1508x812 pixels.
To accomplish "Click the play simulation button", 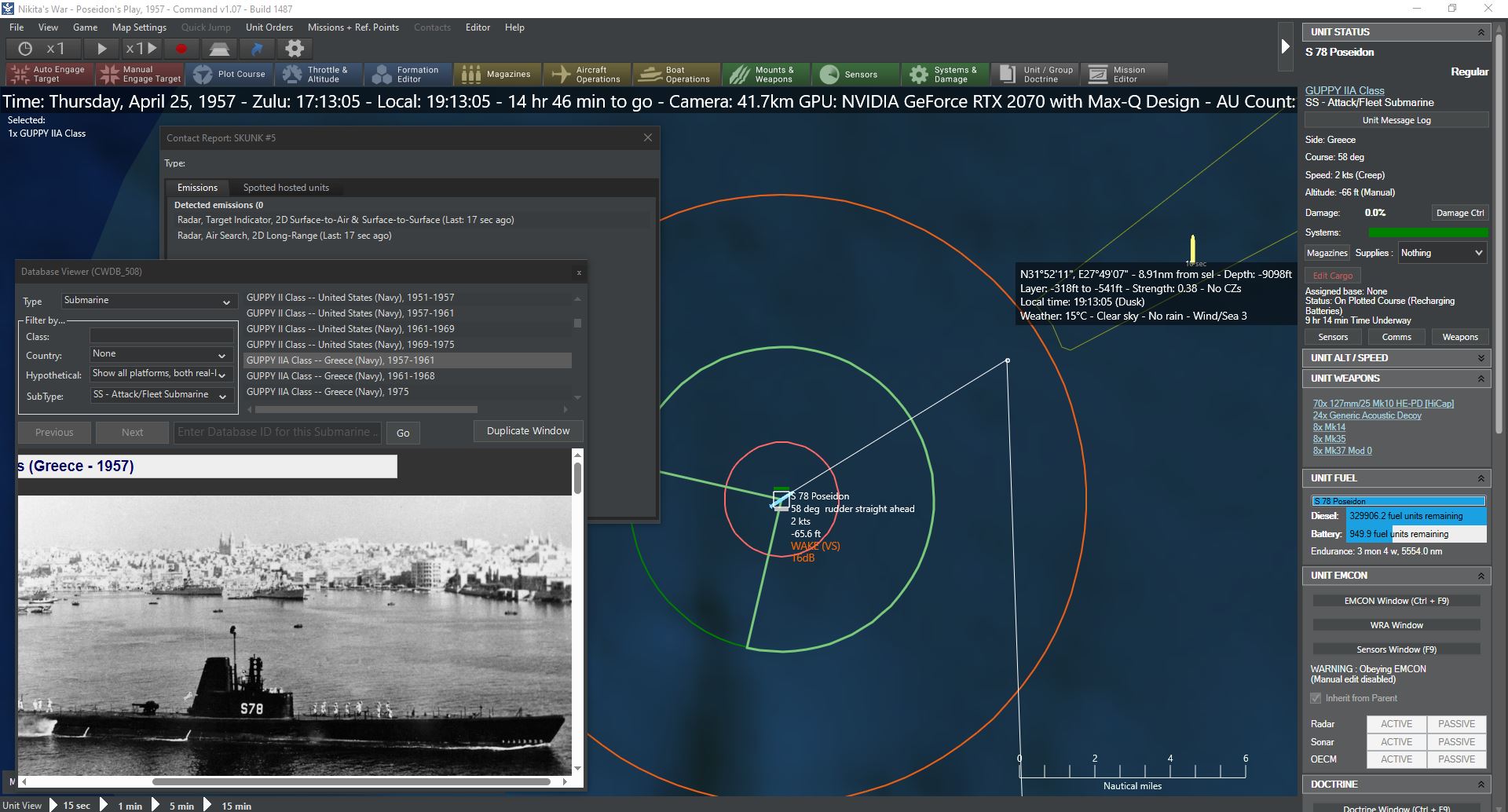I will (x=101, y=49).
